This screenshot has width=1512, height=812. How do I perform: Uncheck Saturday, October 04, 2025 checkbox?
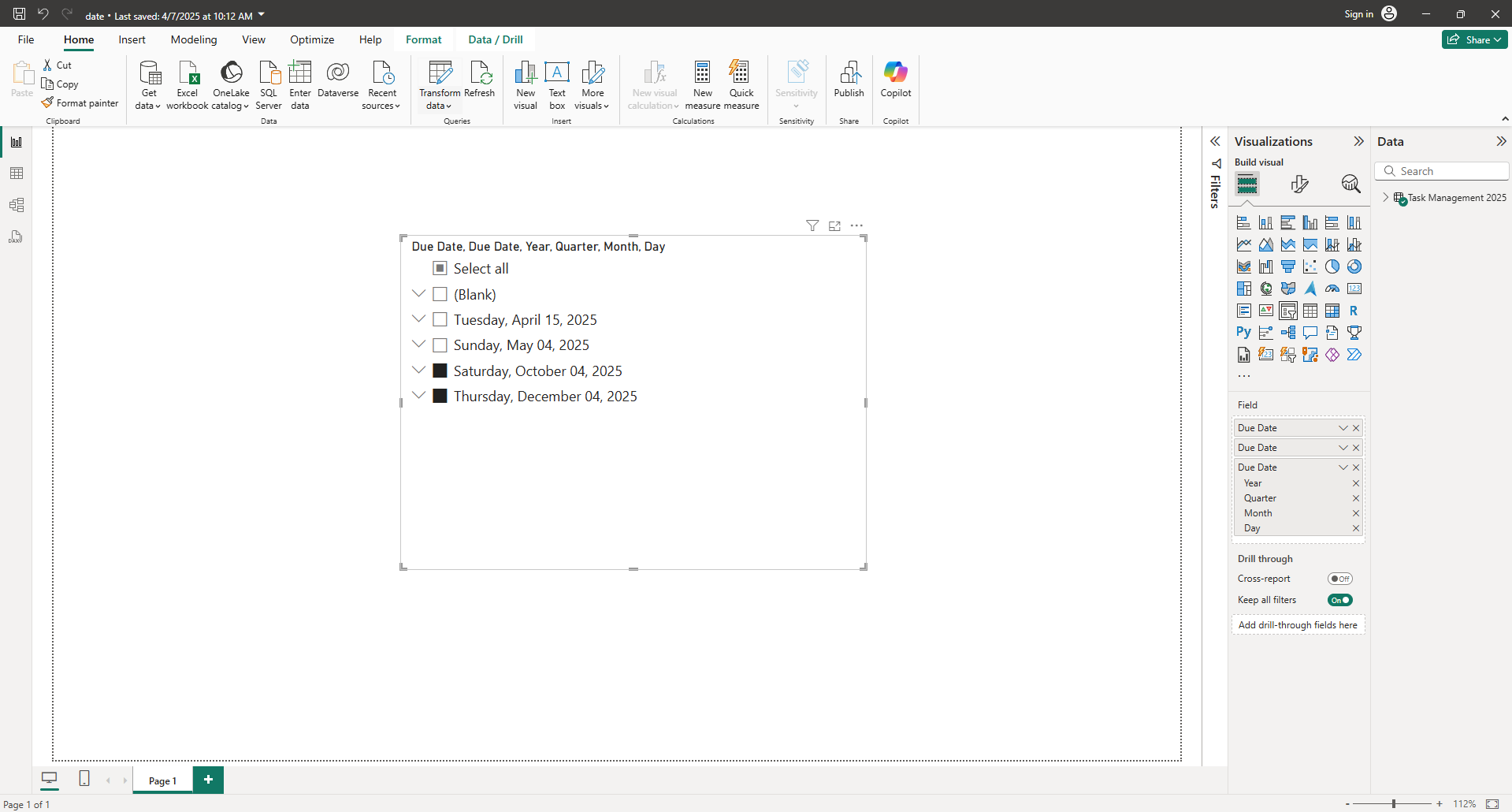[x=440, y=371]
